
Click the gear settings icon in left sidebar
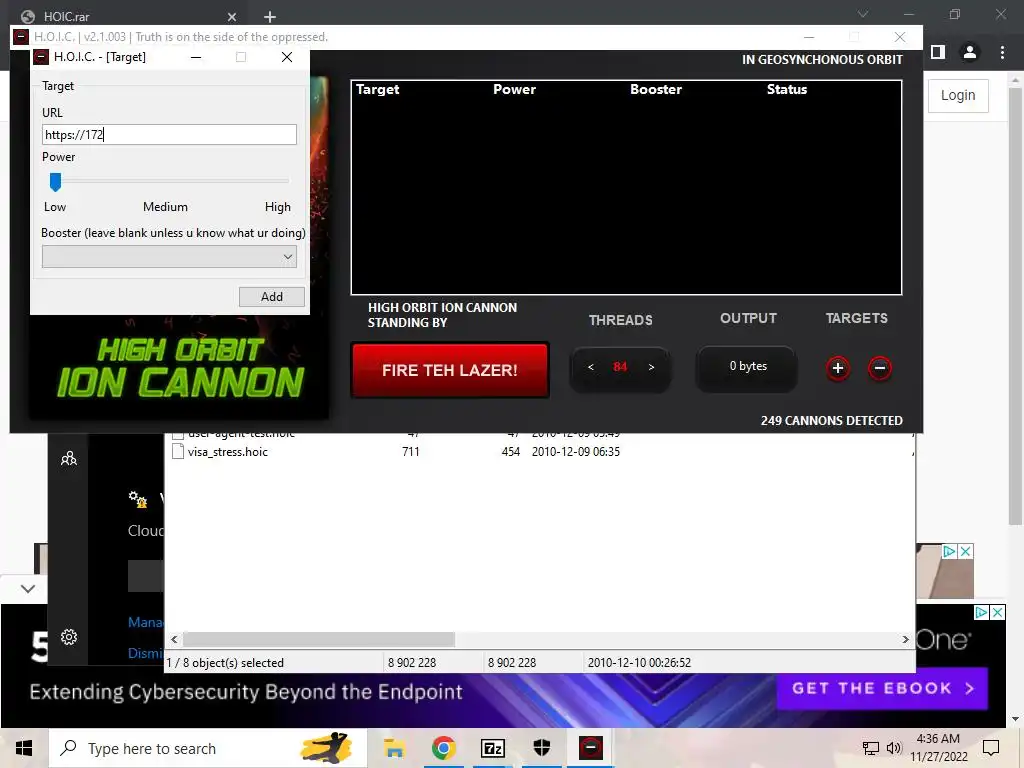point(69,637)
